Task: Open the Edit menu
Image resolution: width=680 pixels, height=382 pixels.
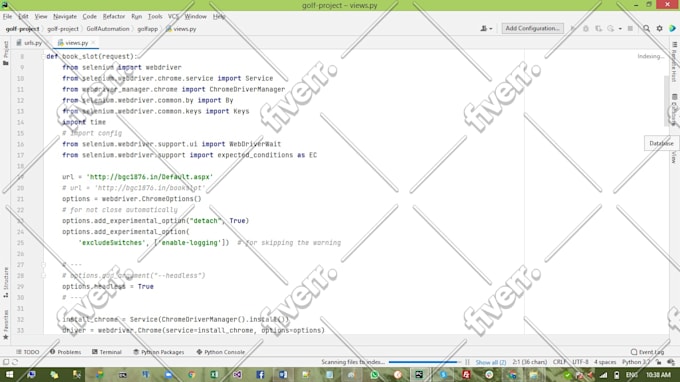Action: click(x=23, y=16)
